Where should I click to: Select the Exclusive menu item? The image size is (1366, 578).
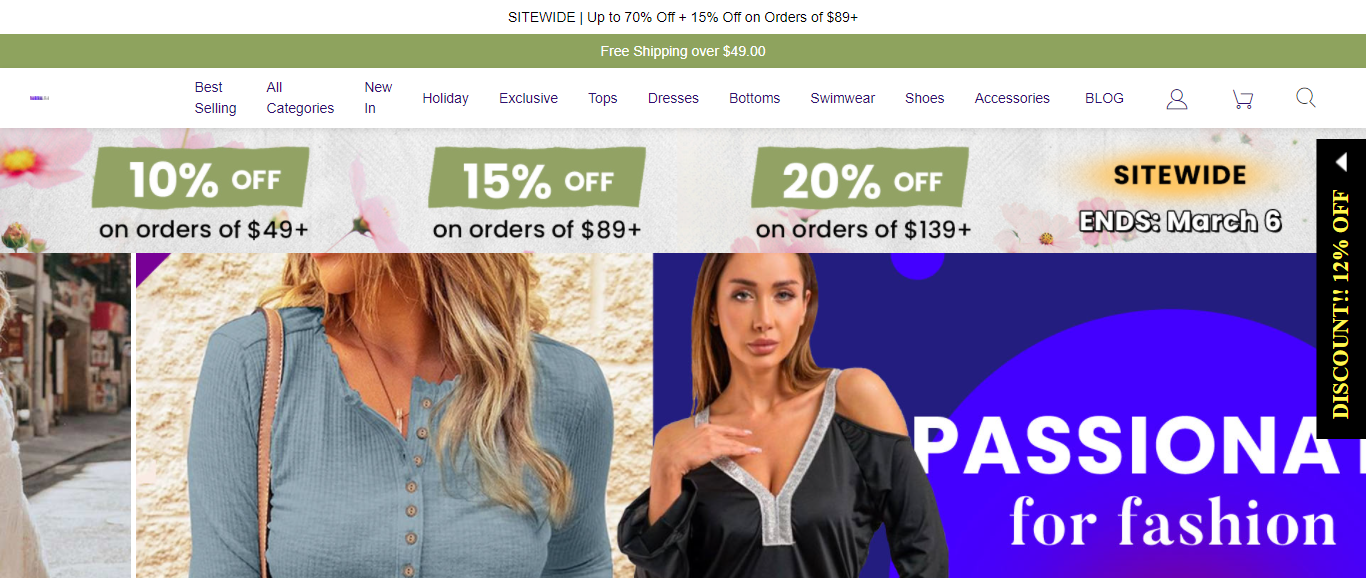(x=528, y=98)
